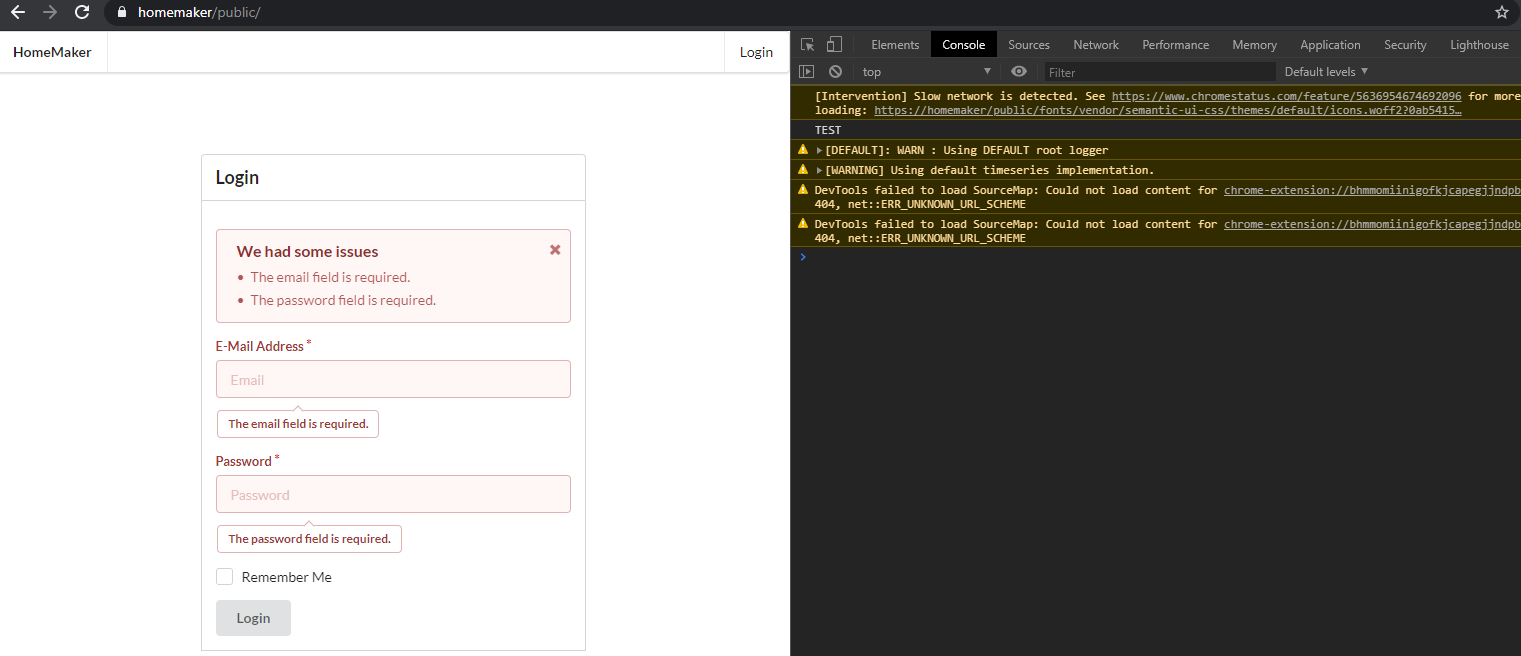The height and width of the screenshot is (656, 1521).
Task: Expand the default timeseries WARNING entry
Action: (820, 170)
